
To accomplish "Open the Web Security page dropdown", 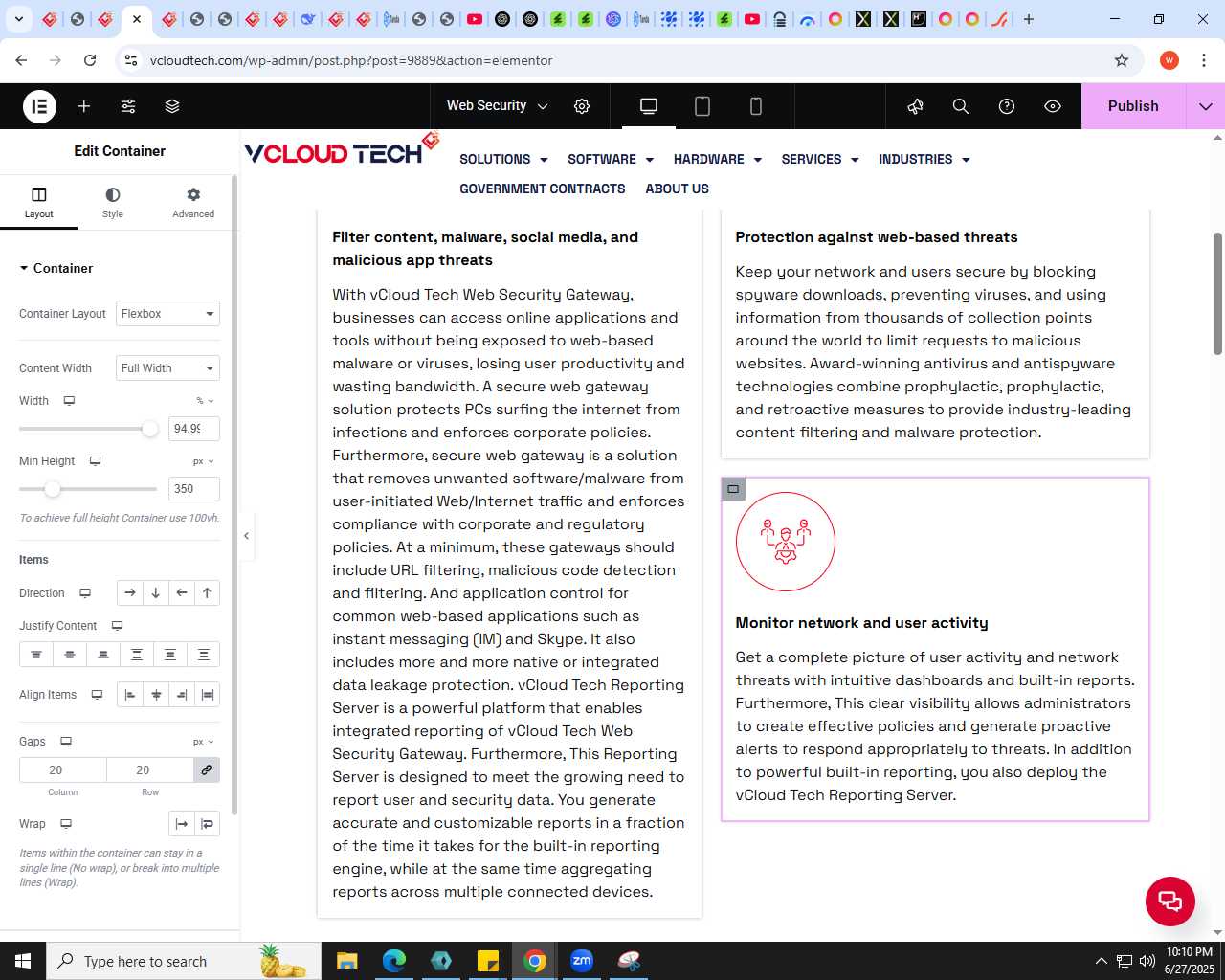I will (x=497, y=106).
